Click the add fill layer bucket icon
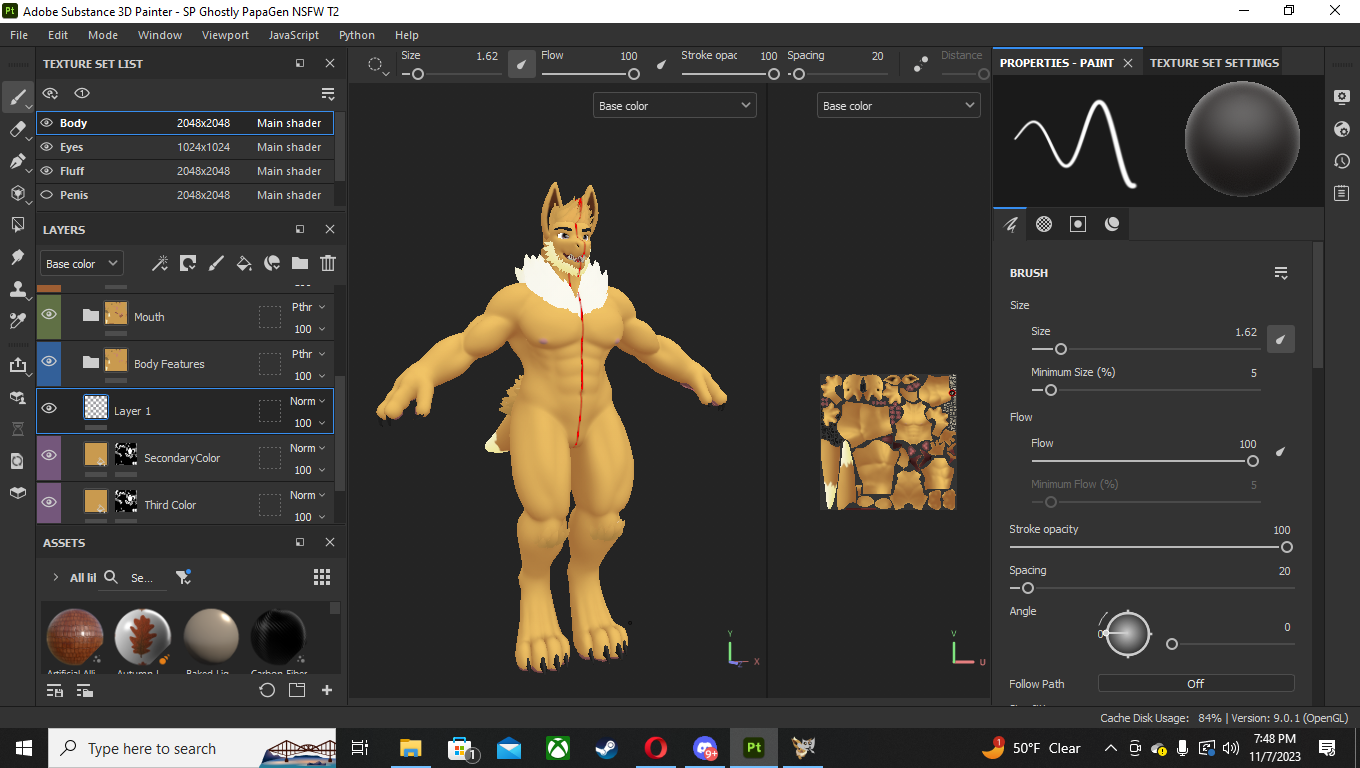This screenshot has width=1360, height=768. click(x=243, y=263)
